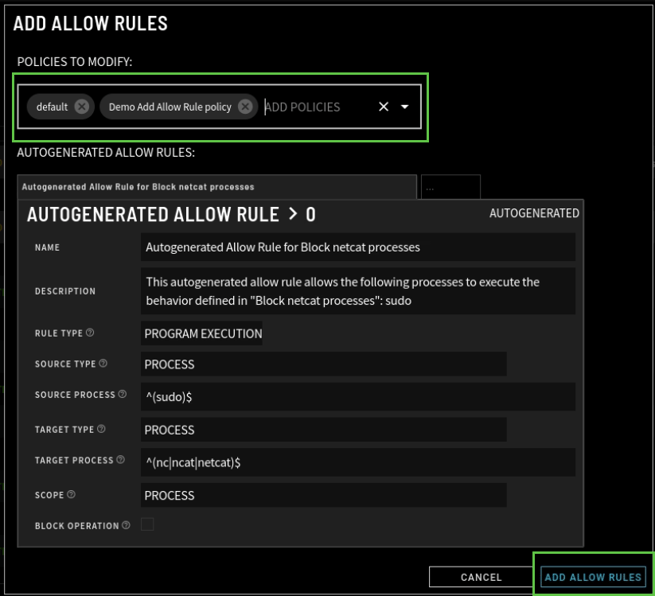The image size is (655, 596).
Task: Show help for Target Process
Action: 121,459
